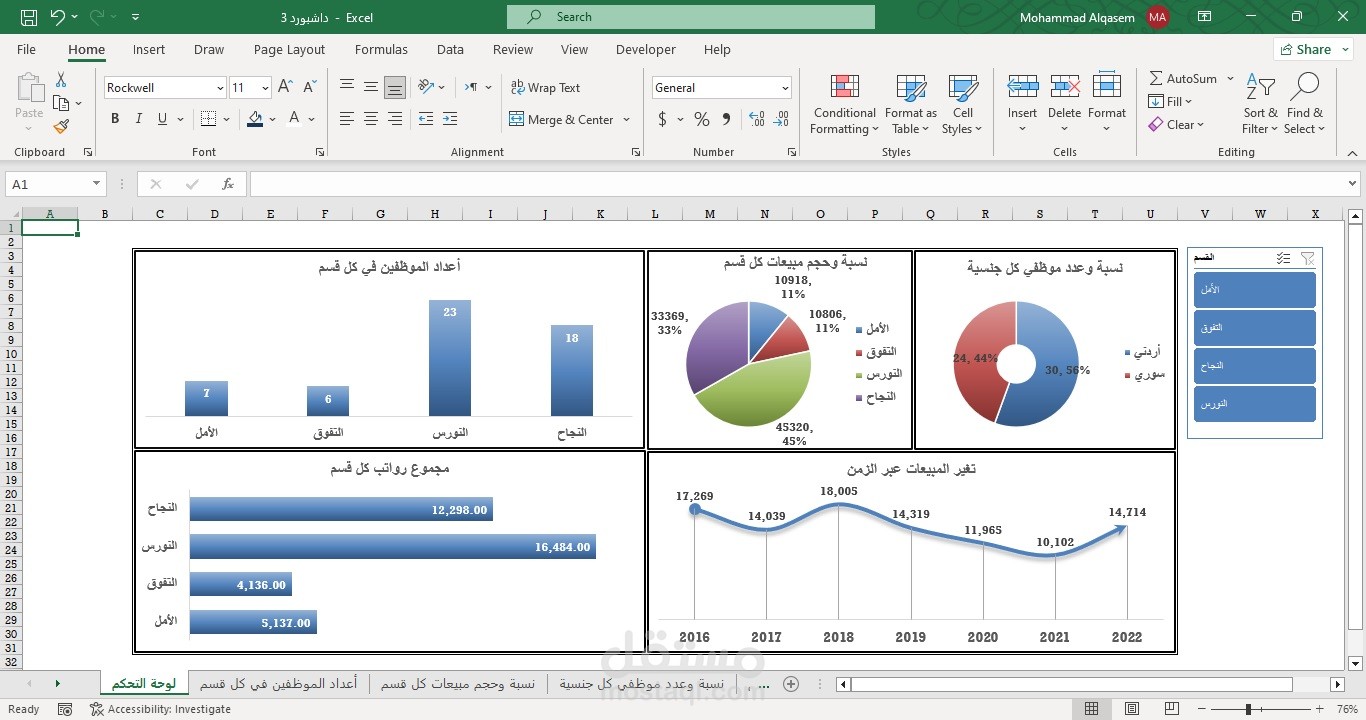This screenshot has height=720, width=1366.
Task: Switch to the Page Layout ribbon tab
Action: tap(289, 49)
